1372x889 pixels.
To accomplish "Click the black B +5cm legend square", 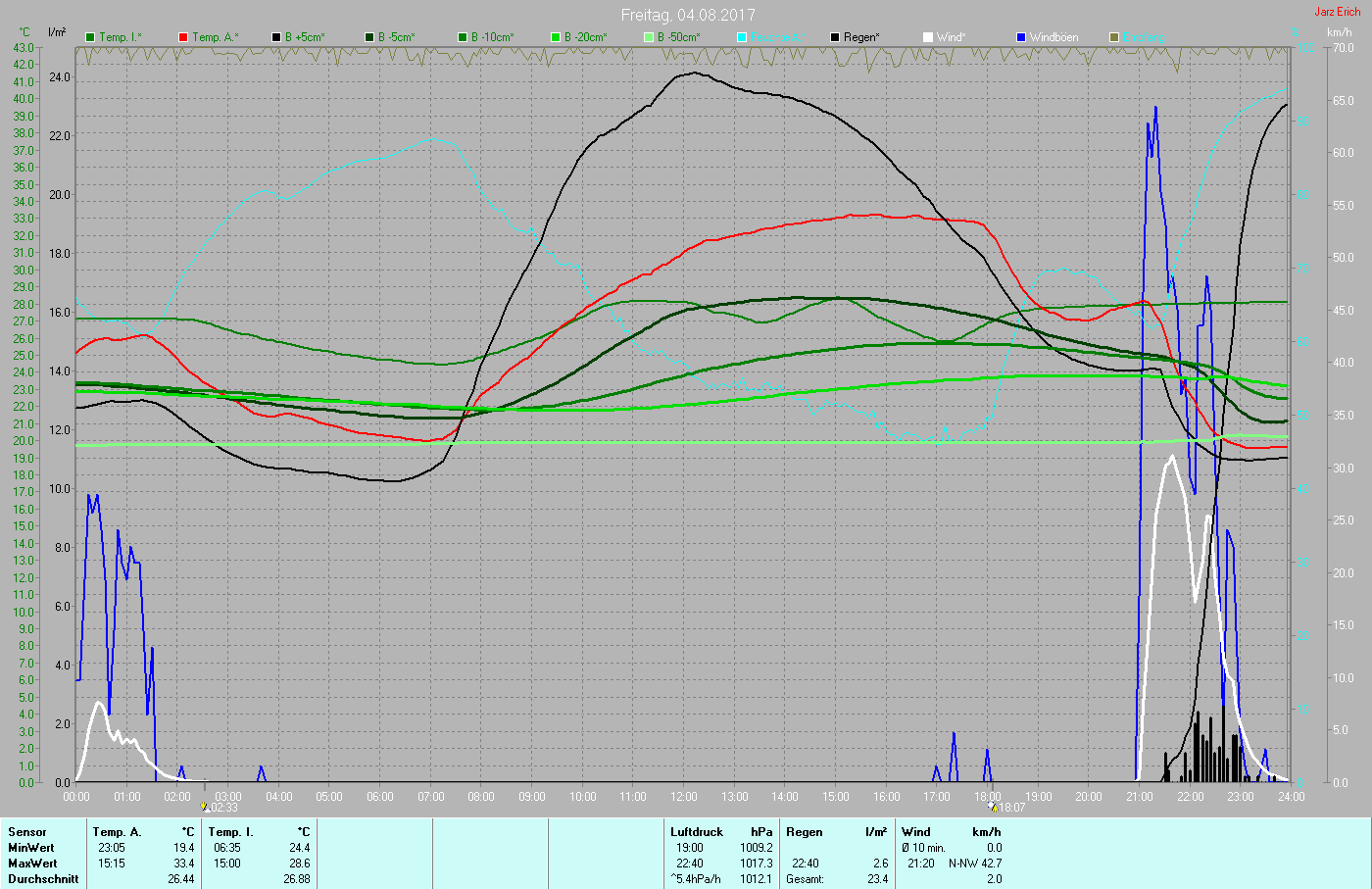I will [x=276, y=37].
